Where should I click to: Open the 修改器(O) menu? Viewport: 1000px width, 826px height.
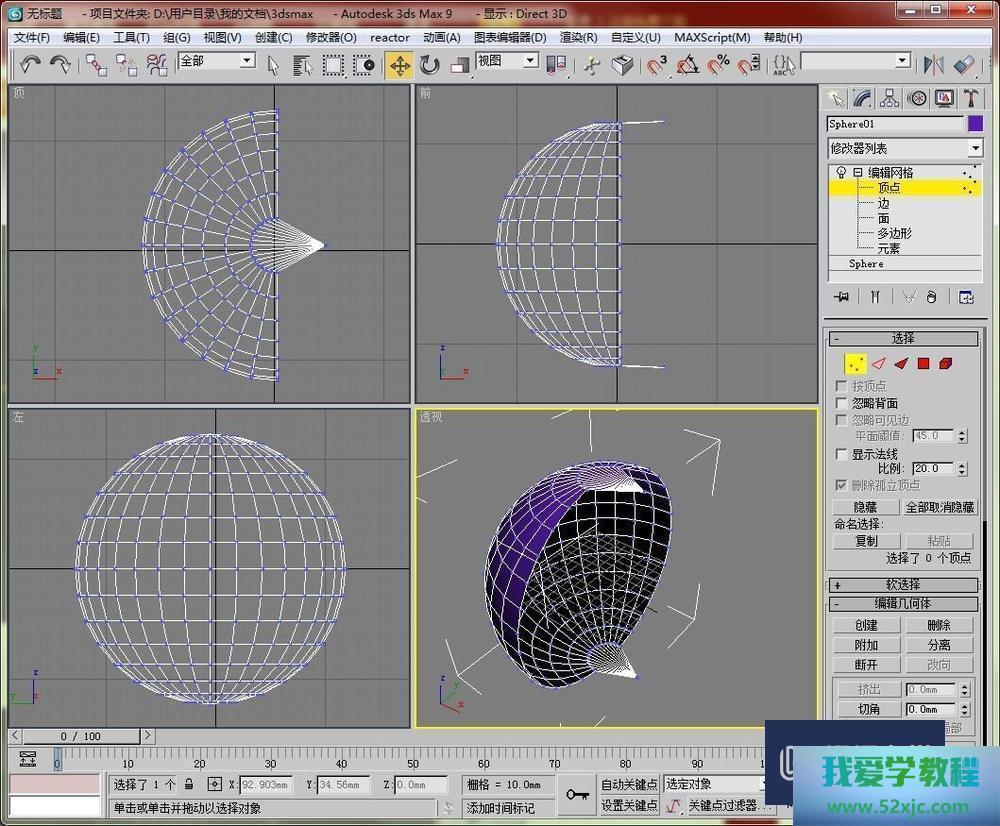point(330,38)
